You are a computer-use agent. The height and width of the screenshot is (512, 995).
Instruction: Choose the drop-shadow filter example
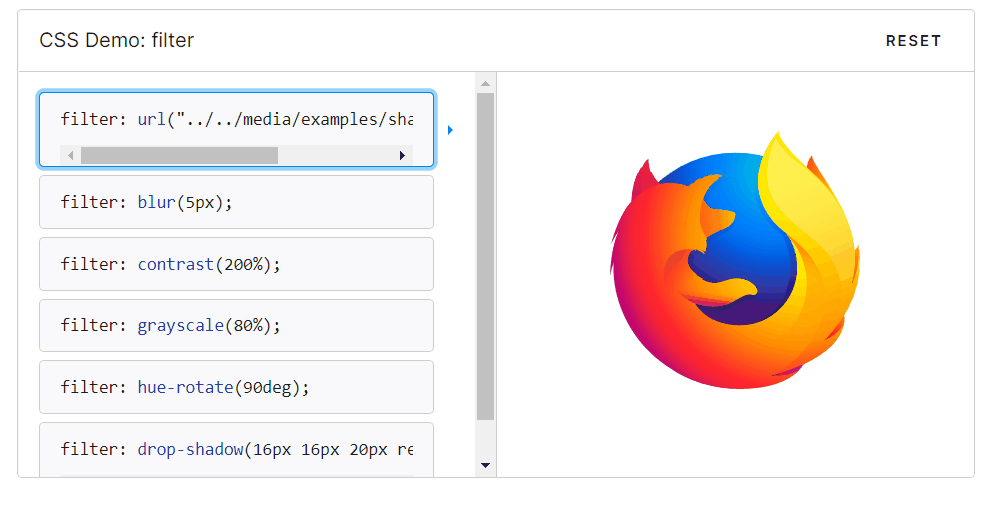tap(236, 450)
